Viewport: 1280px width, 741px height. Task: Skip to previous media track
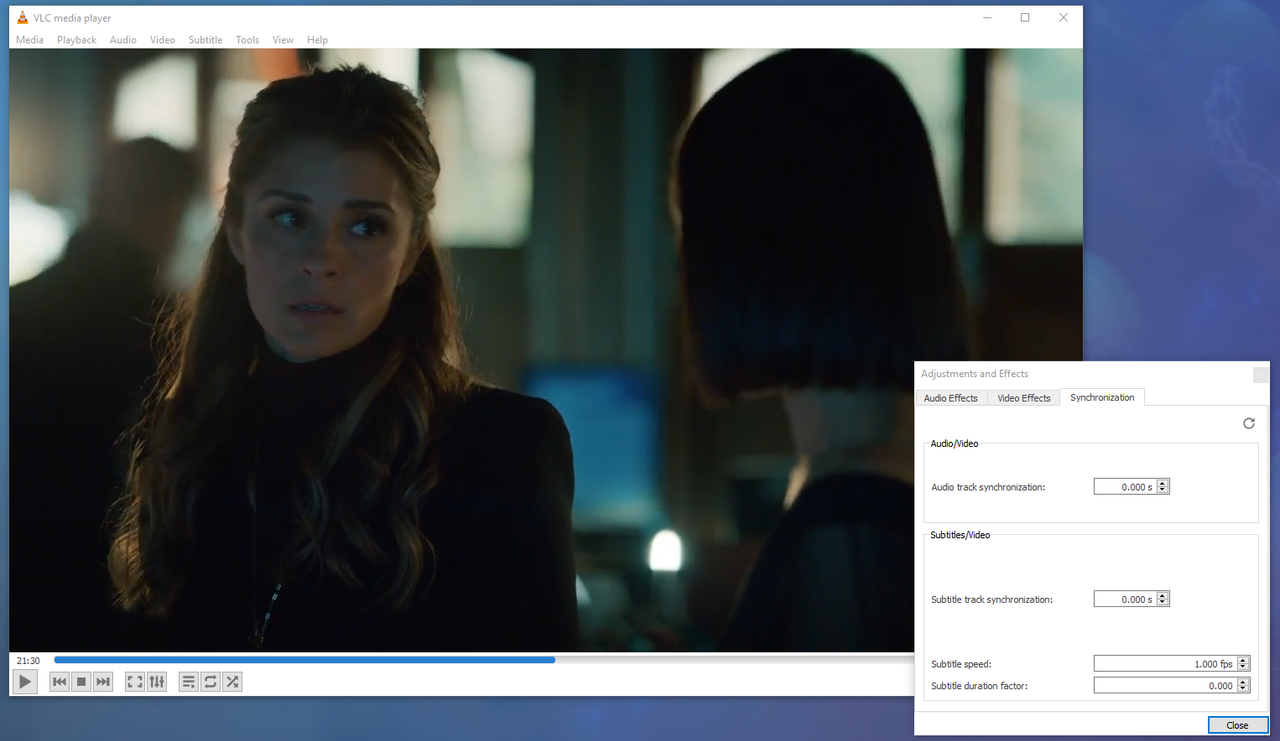coord(59,682)
